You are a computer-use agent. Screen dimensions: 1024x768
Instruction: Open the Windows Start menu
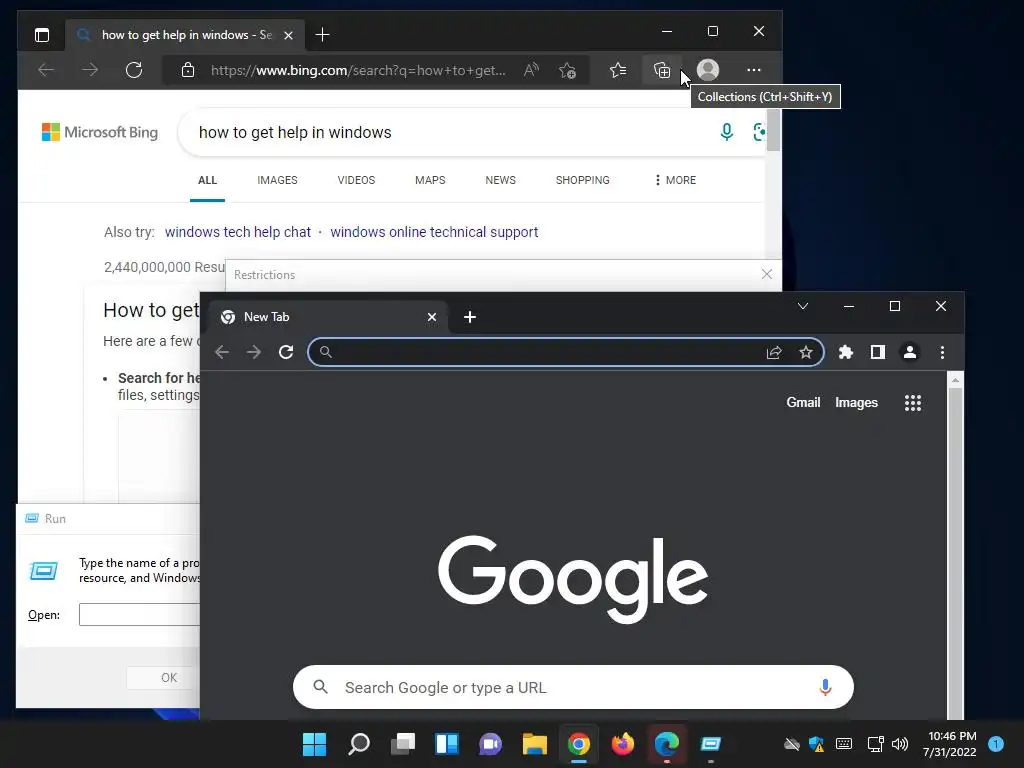pyautogui.click(x=314, y=744)
